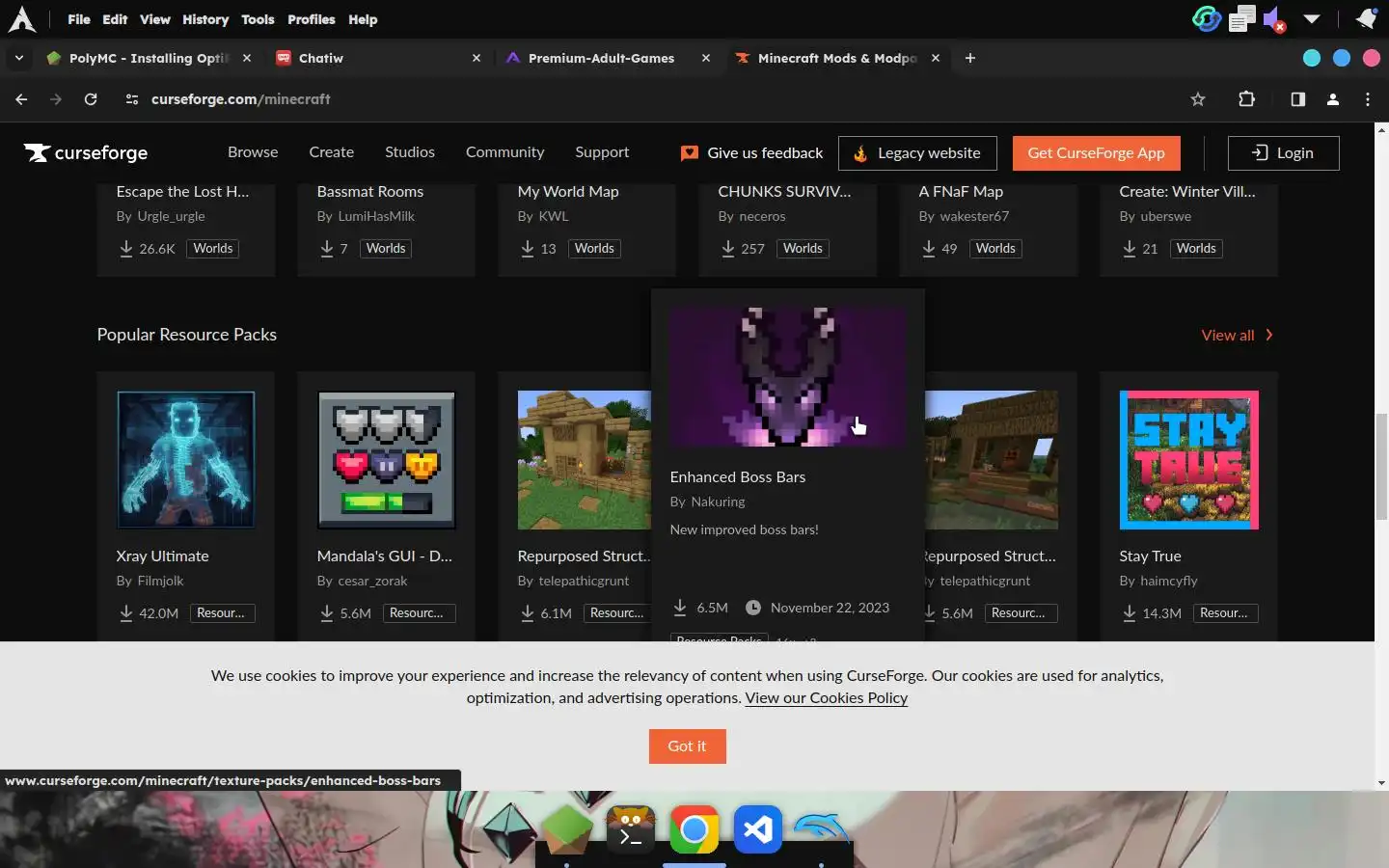Close the Minecraft Mods & Modpacks tab
Viewport: 1389px width, 868px height.
(x=936, y=58)
